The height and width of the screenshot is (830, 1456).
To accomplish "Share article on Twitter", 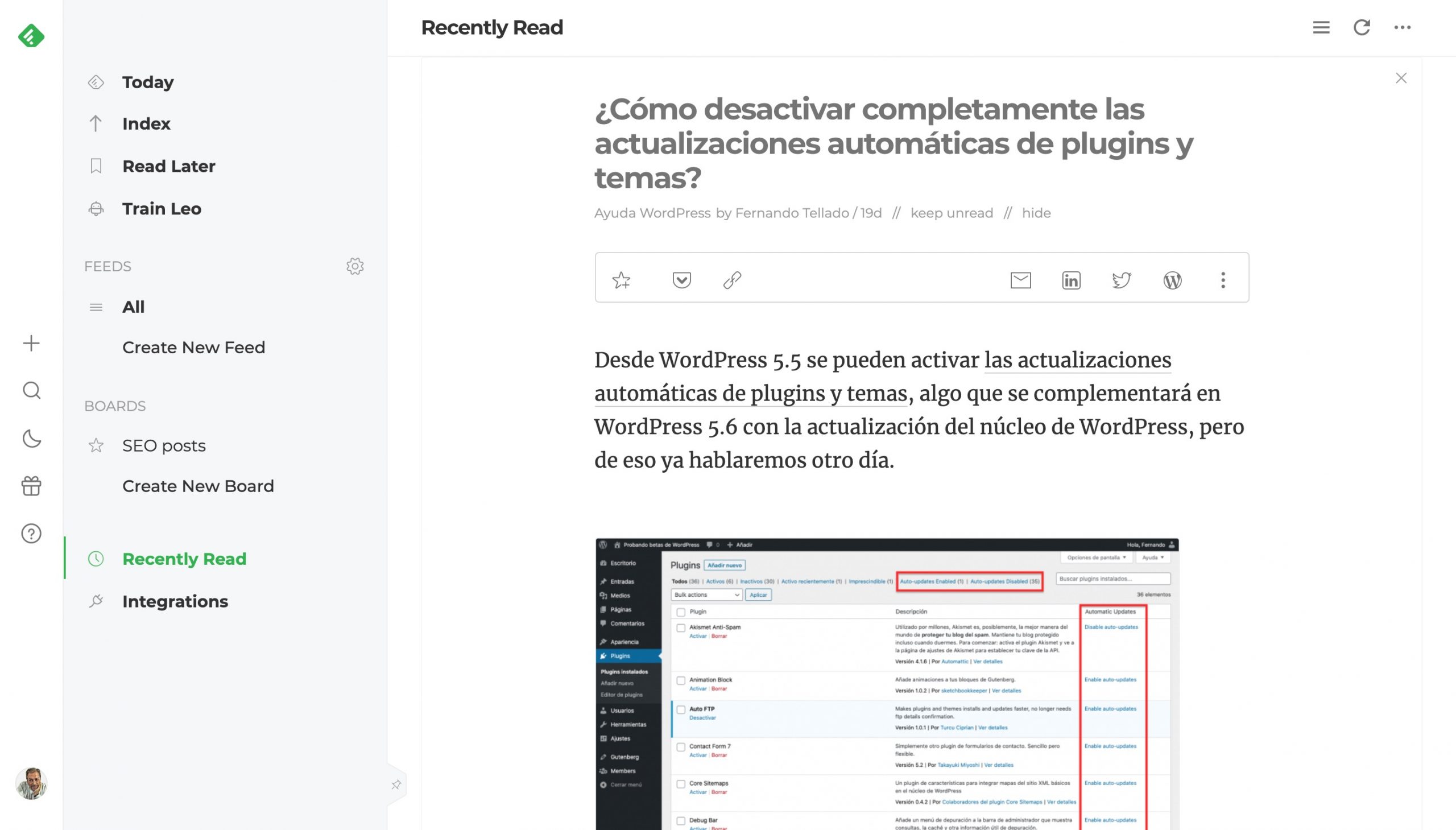I will coord(1121,280).
